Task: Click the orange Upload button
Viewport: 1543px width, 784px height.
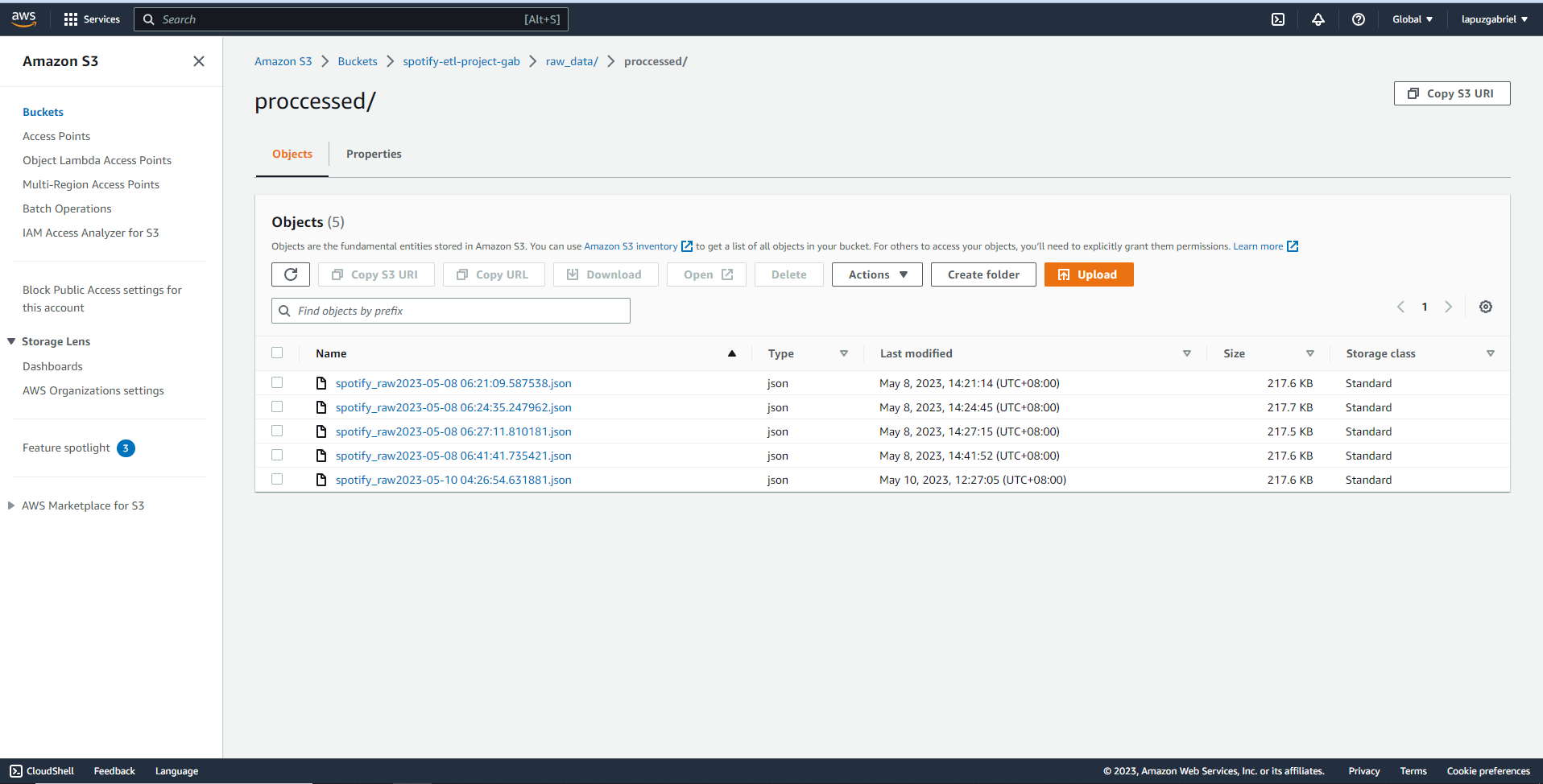Action: coord(1089,274)
